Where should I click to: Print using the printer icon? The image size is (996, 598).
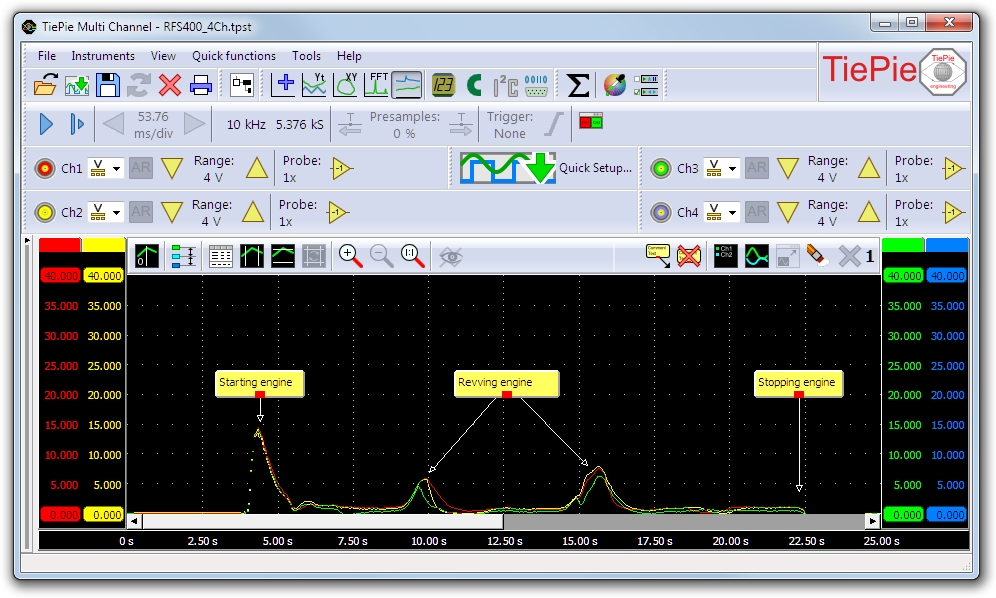(x=201, y=85)
